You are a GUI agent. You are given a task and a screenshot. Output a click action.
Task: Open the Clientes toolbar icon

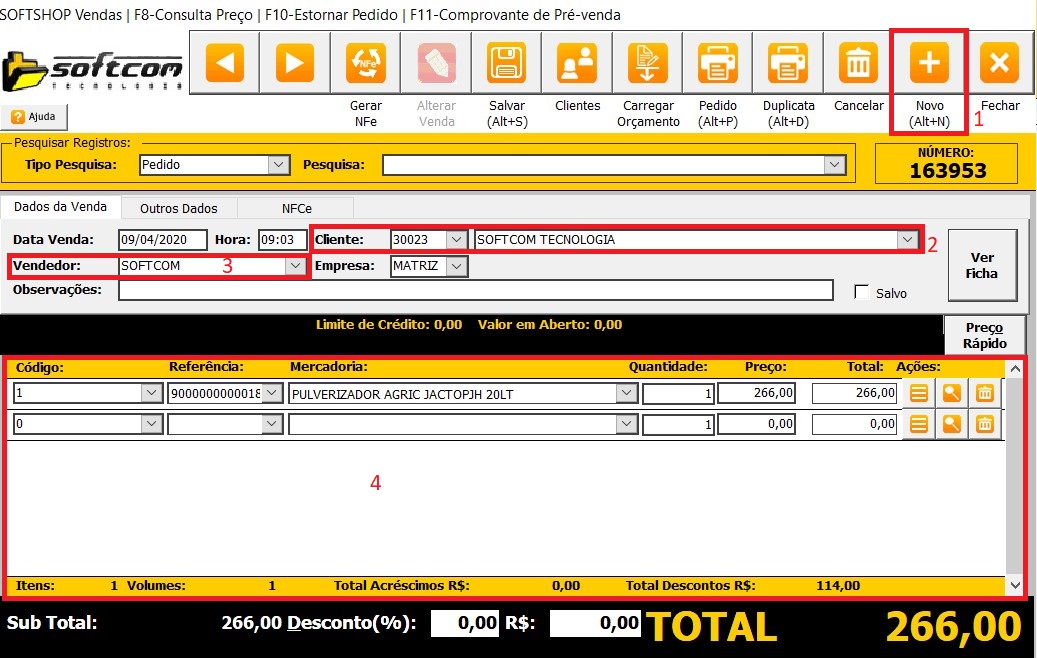pos(577,64)
